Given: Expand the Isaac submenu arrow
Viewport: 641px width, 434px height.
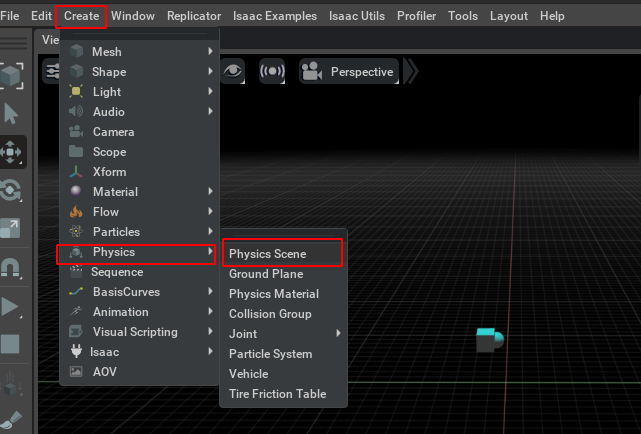Looking at the screenshot, I should coord(210,351).
